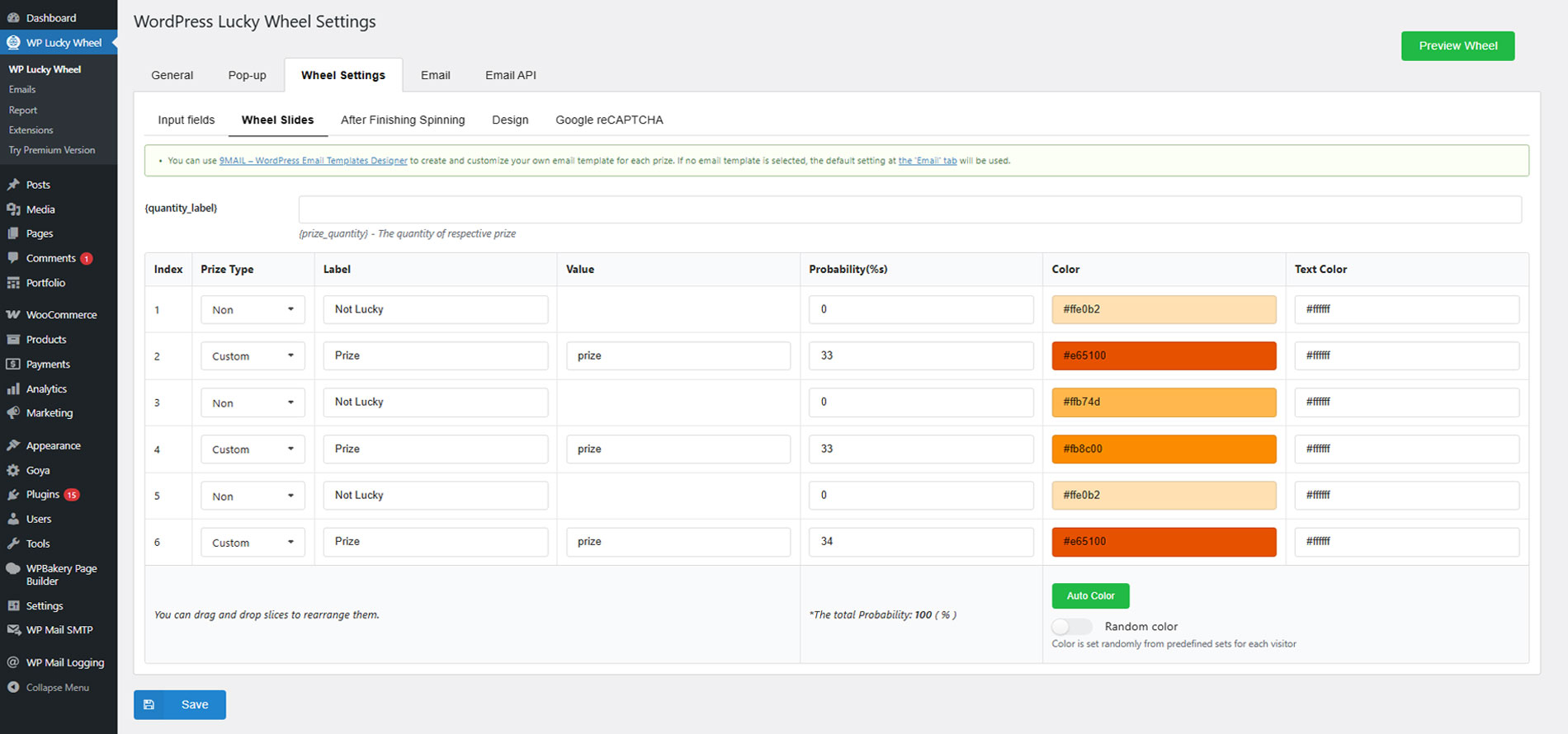Click the Preview Wheel button
Image resolution: width=1568 pixels, height=734 pixels.
point(1457,46)
